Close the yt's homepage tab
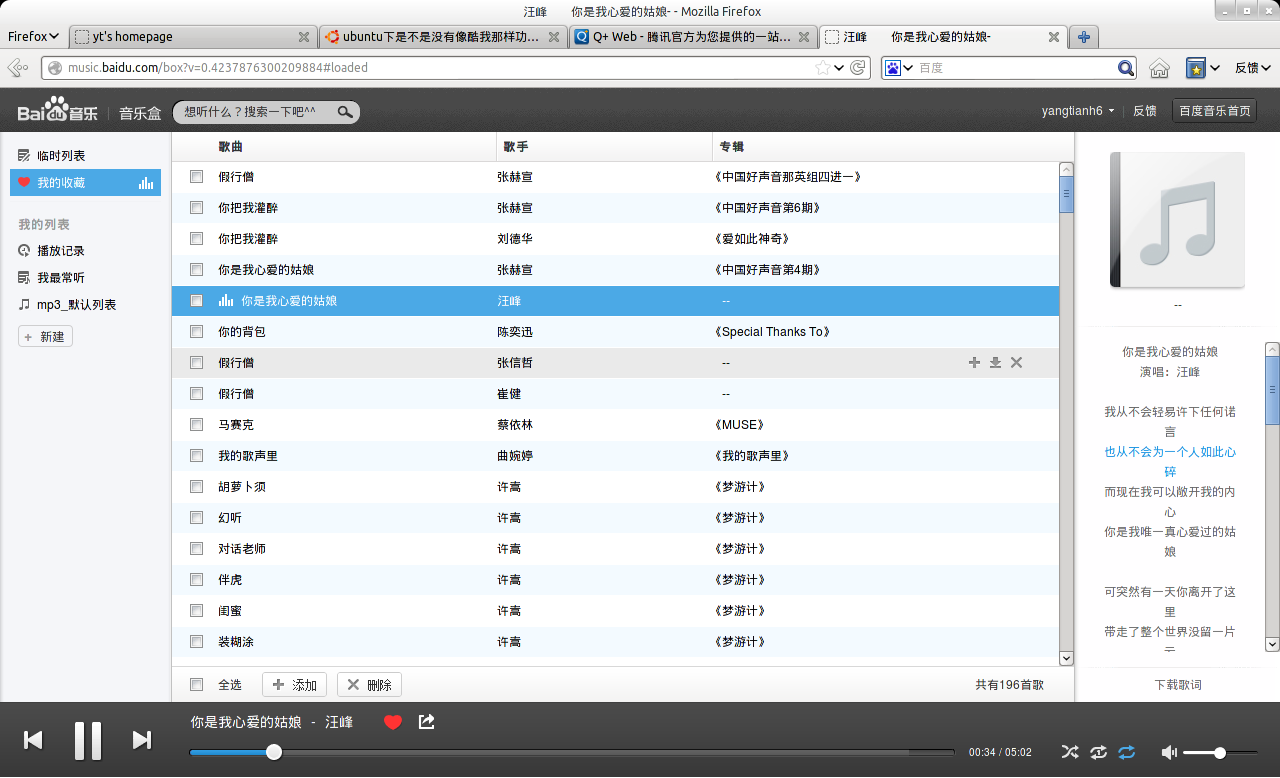The image size is (1280, 778). pyautogui.click(x=304, y=37)
